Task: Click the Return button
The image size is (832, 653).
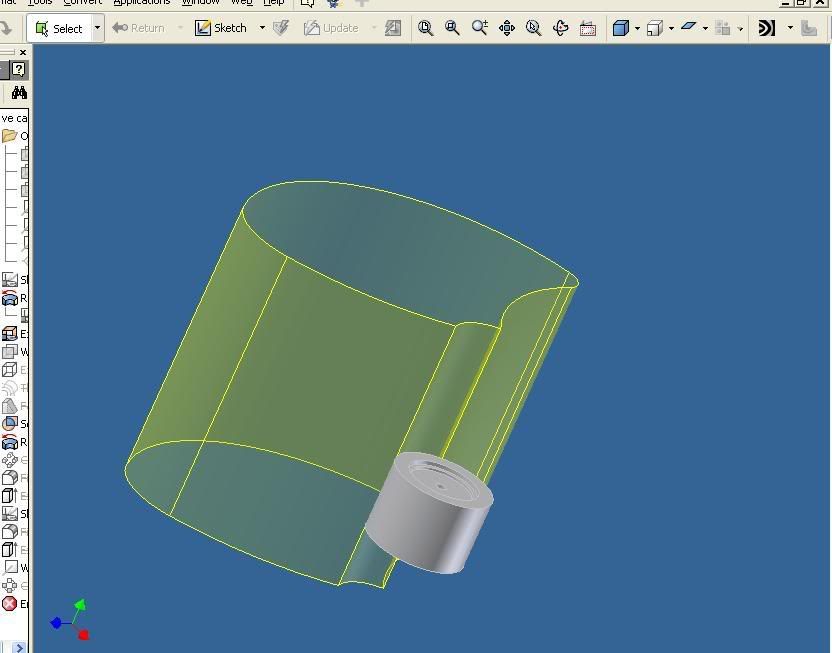Action: 138,28
